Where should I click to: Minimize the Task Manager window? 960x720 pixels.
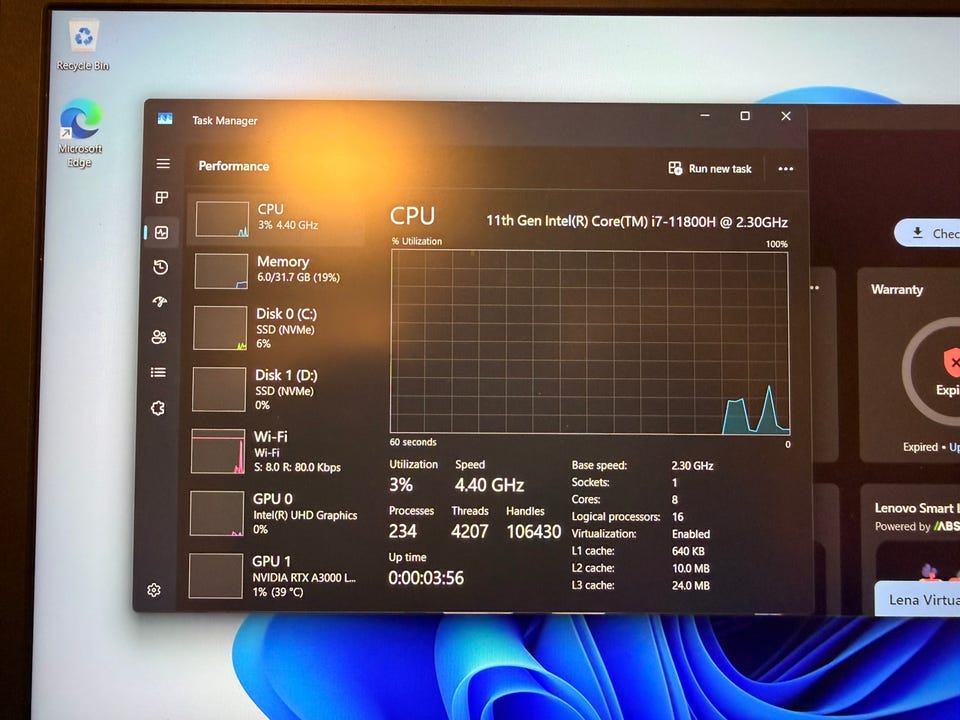[x=705, y=116]
